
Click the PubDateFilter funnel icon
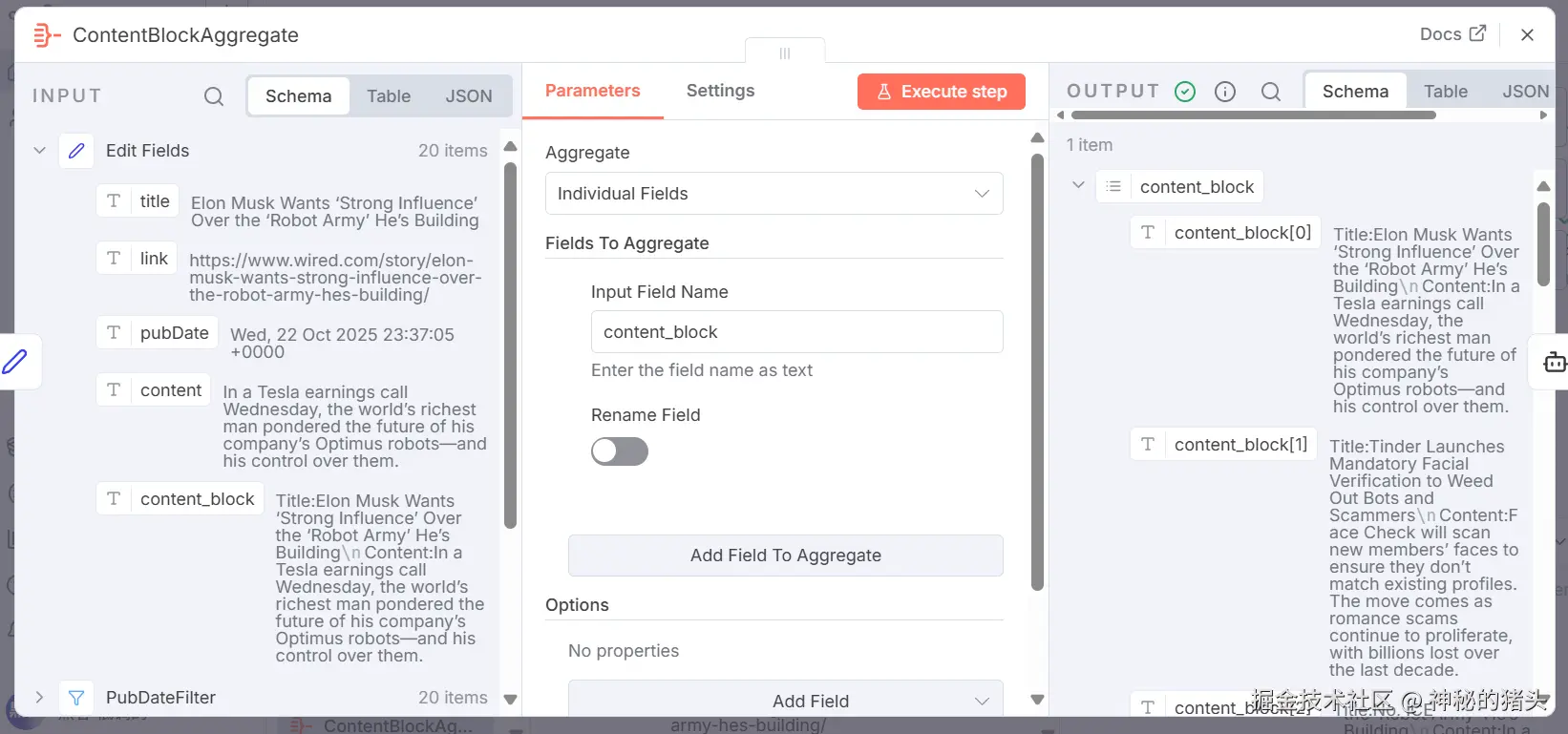pyautogui.click(x=76, y=698)
